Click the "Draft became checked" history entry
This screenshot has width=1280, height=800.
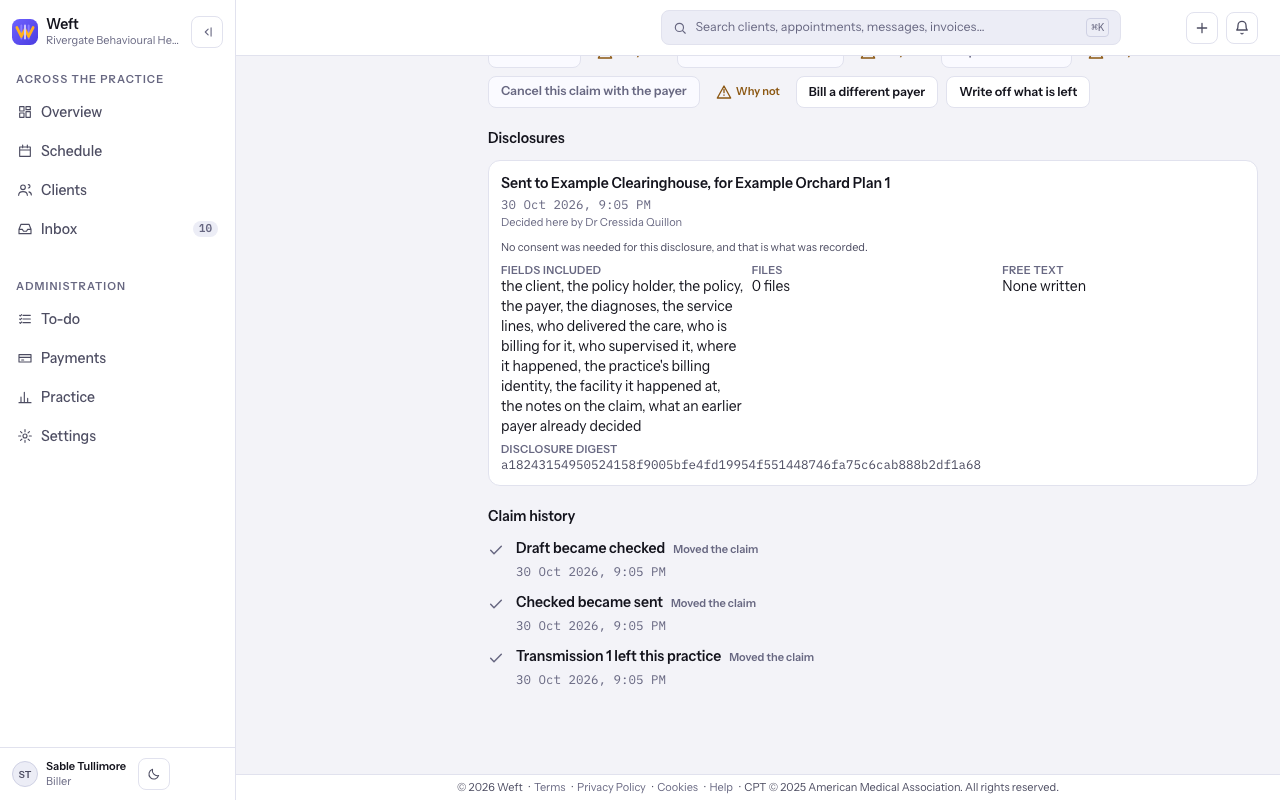(x=590, y=548)
